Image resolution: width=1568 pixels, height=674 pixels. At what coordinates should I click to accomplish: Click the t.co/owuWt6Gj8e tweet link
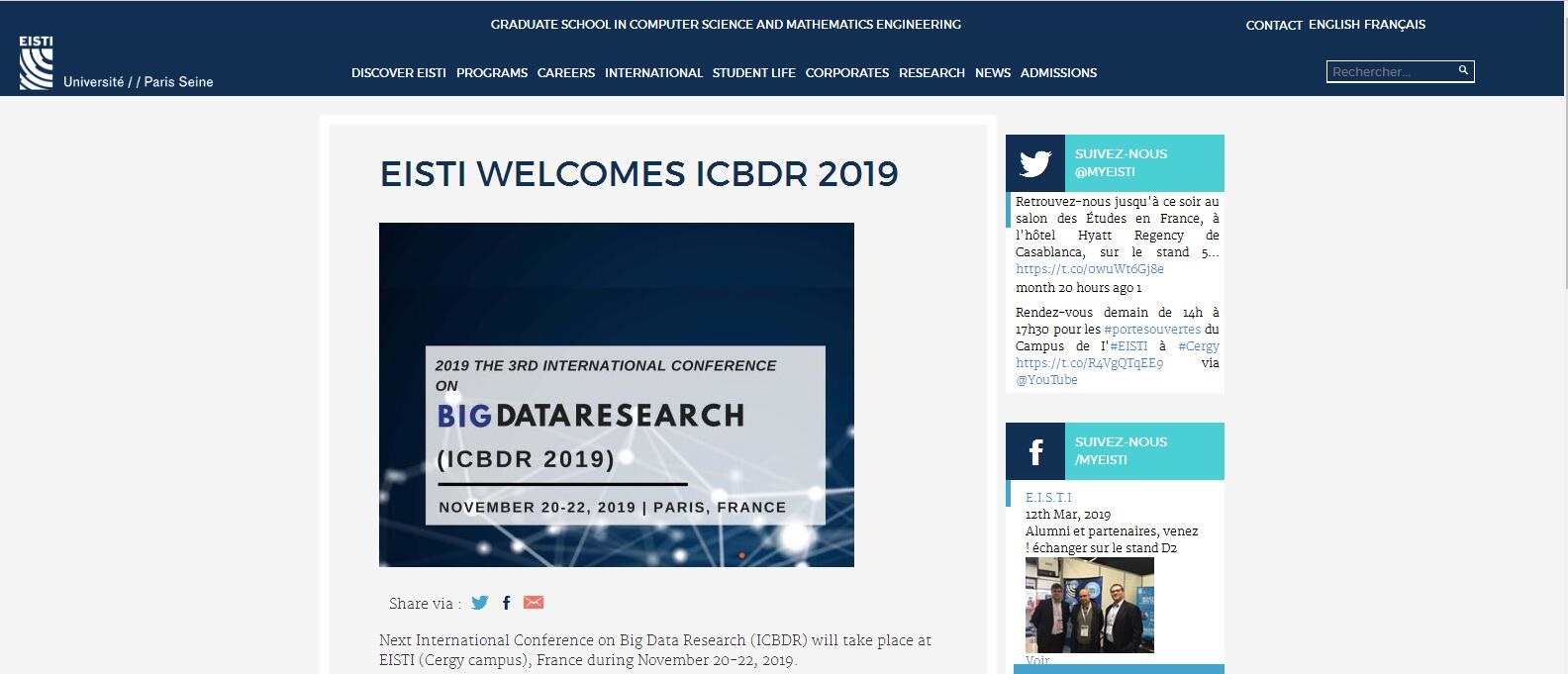1090,269
